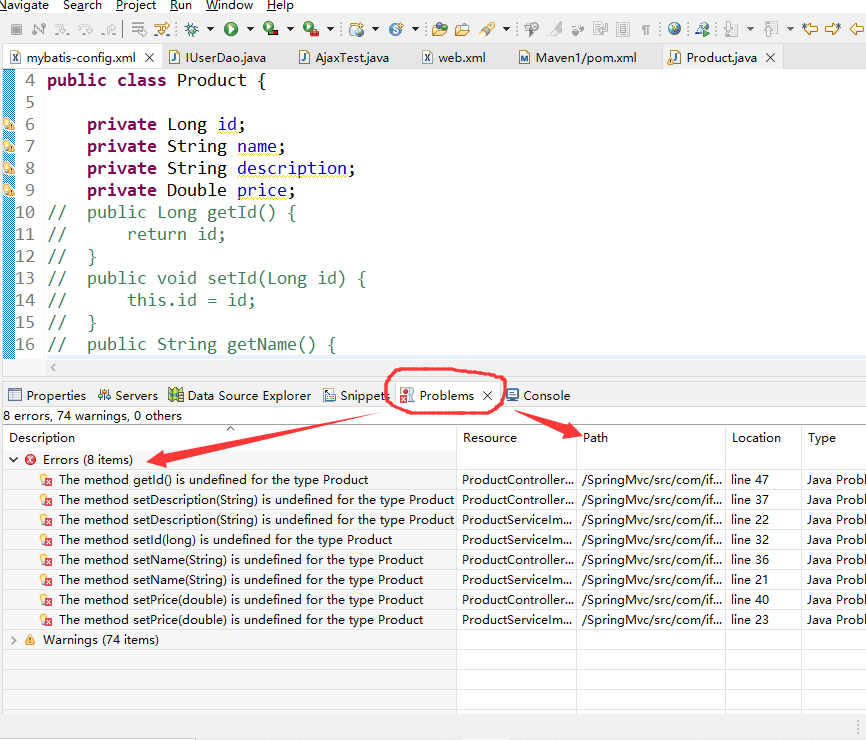Click the Launch Web Service icon
The width and height of the screenshot is (866, 740).
coord(703,29)
